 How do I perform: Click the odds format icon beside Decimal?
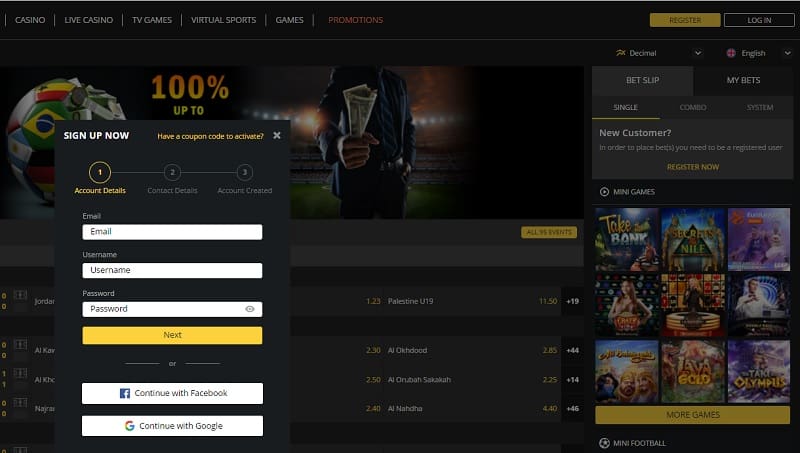(620, 53)
